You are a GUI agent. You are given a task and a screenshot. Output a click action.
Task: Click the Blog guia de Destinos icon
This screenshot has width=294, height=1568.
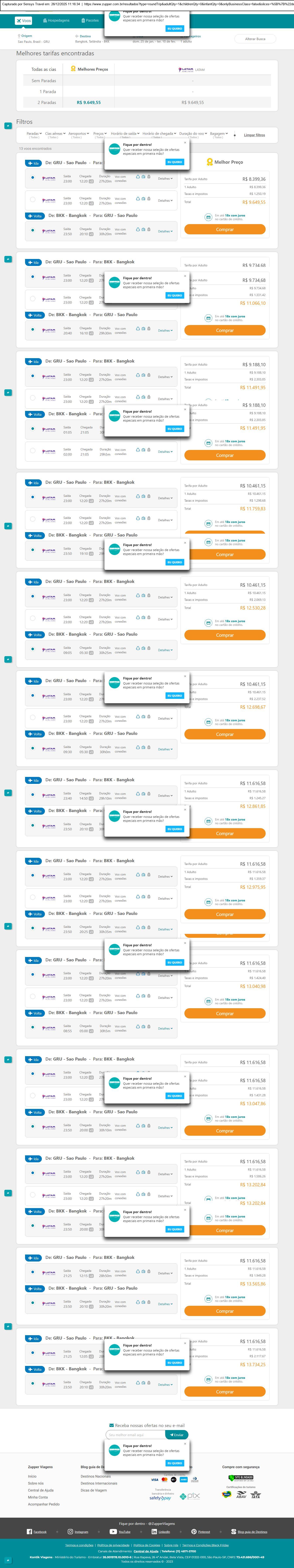pos(234,1531)
